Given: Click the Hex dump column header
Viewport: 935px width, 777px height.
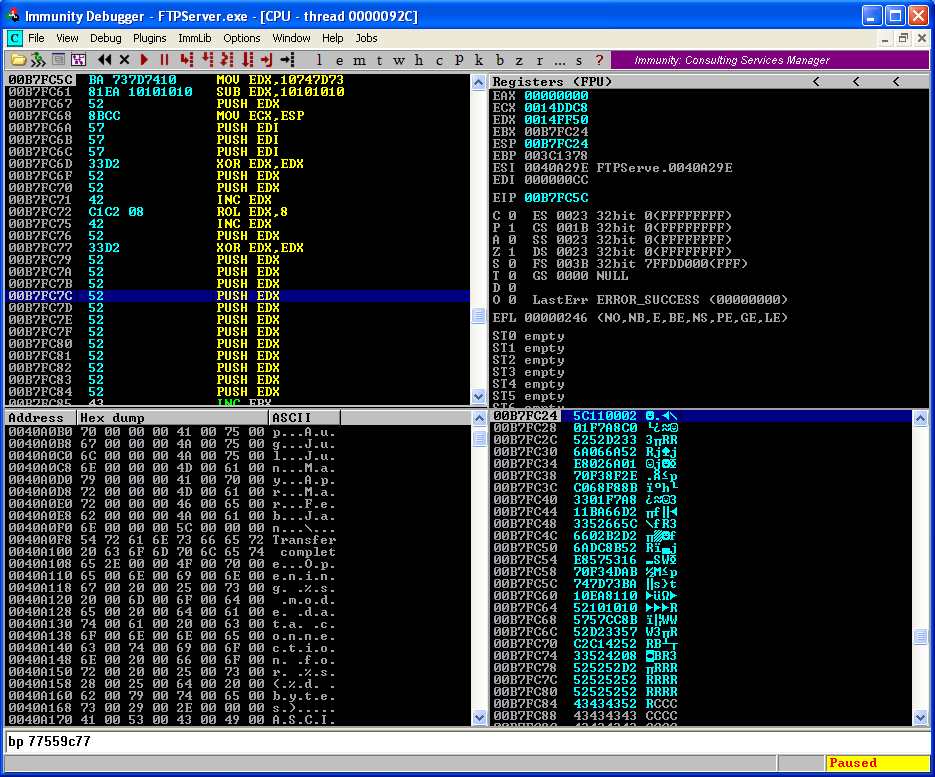Looking at the screenshot, I should coord(173,417).
